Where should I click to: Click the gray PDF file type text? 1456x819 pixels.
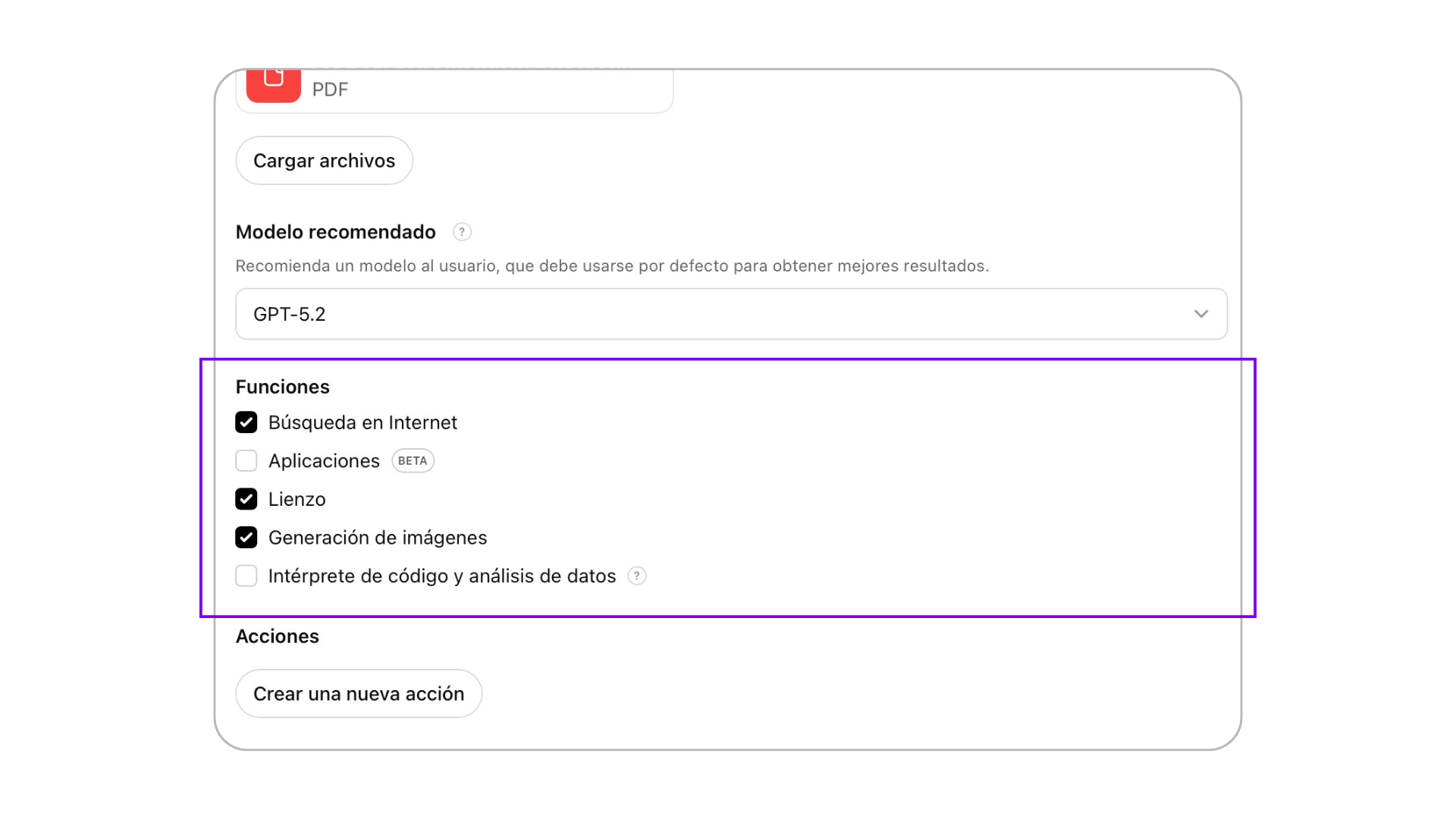[330, 89]
